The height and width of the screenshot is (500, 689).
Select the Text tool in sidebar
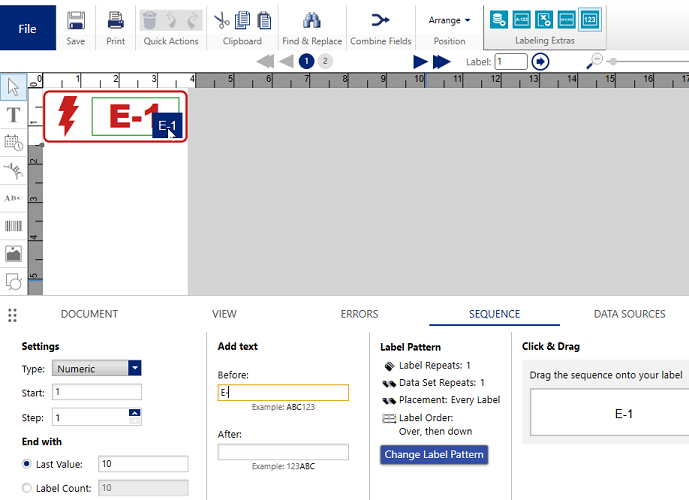14,115
